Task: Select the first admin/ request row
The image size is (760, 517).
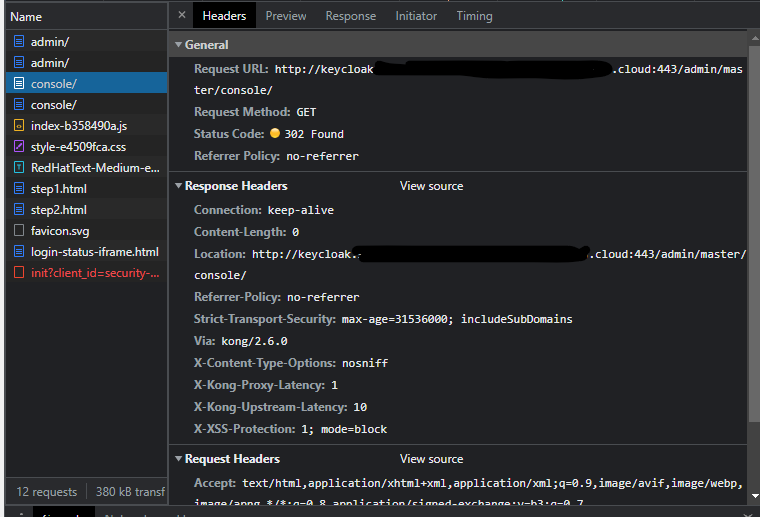Action: click(x=87, y=42)
